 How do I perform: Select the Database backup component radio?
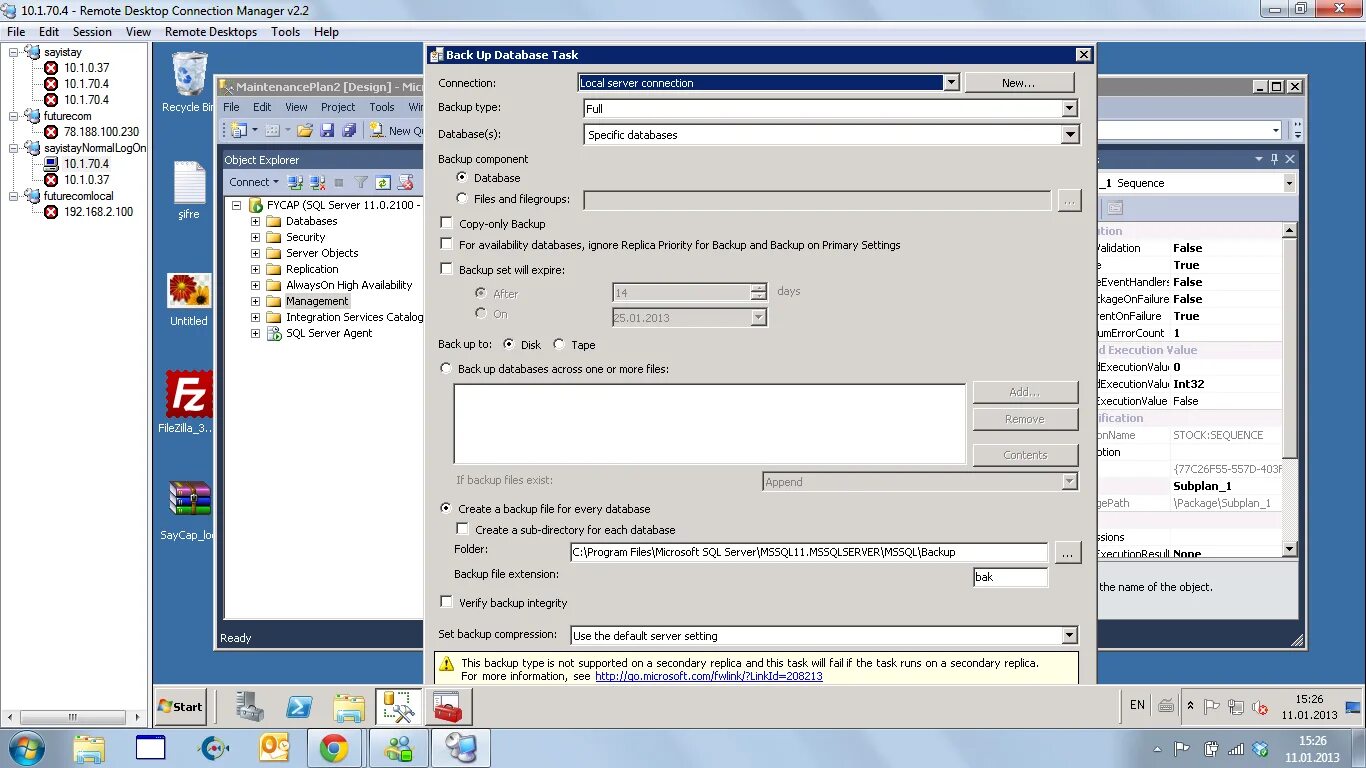click(x=461, y=177)
